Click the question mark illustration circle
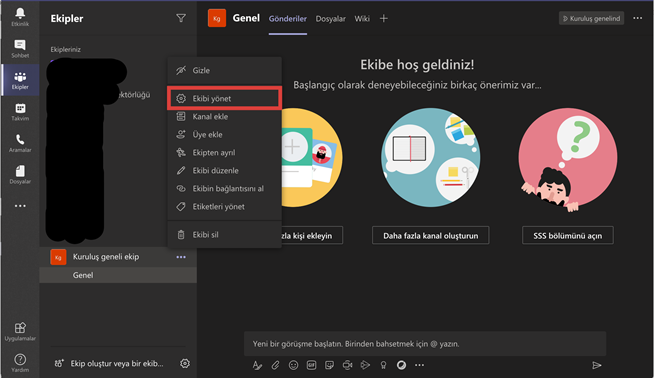The height and width of the screenshot is (378, 654). [568, 159]
